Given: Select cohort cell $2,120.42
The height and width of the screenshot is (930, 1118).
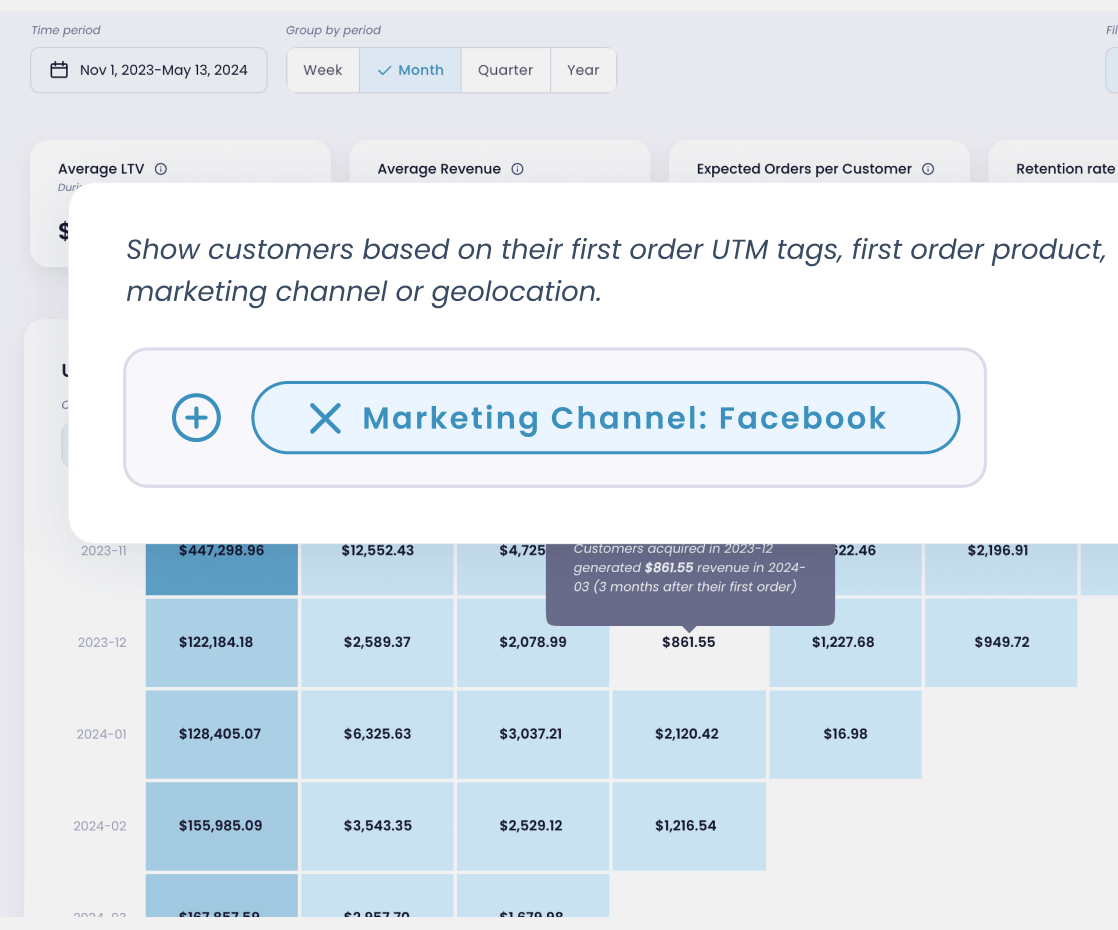Looking at the screenshot, I should 689,734.
